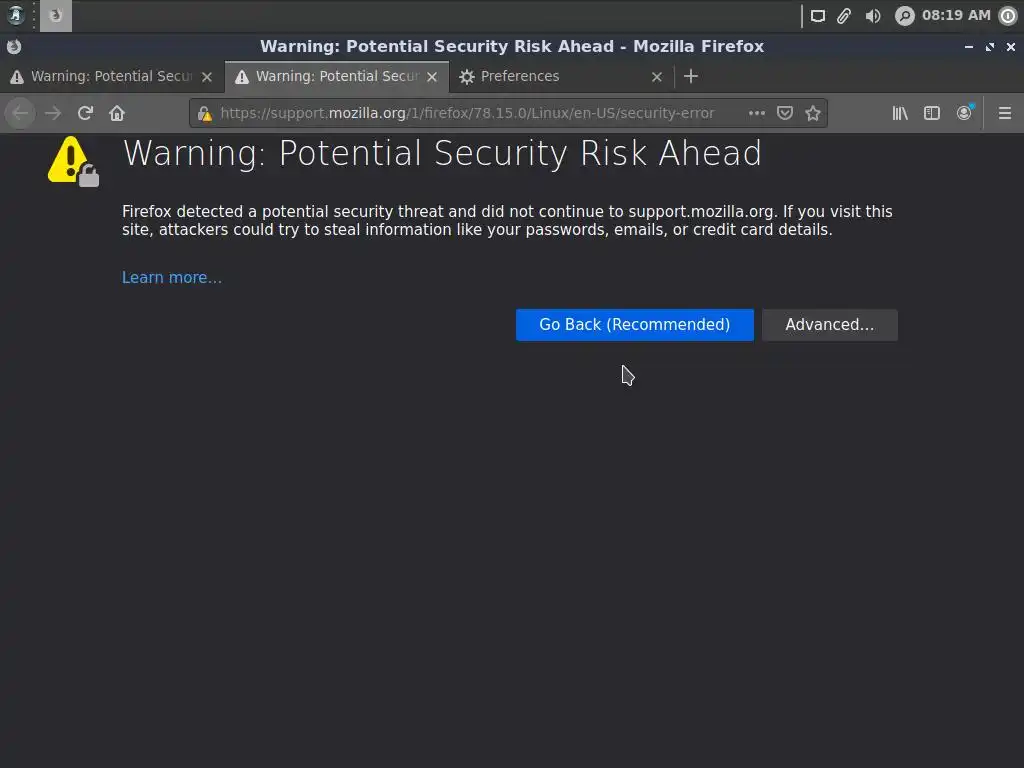Open the applications menu in top panel

pos(16,15)
